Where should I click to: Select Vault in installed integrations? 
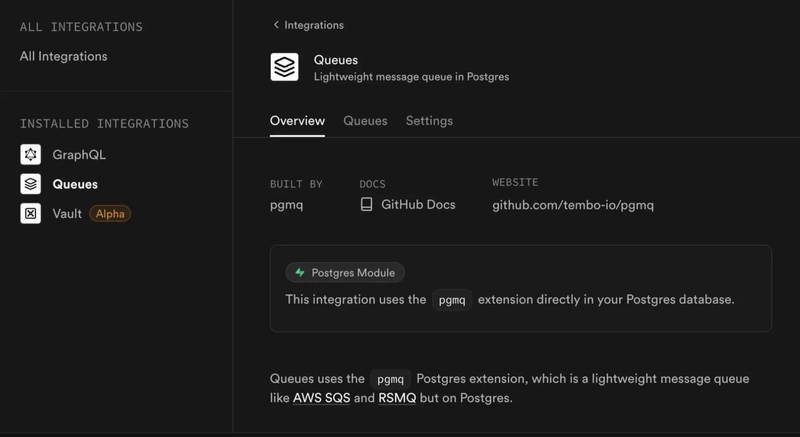tap(67, 213)
